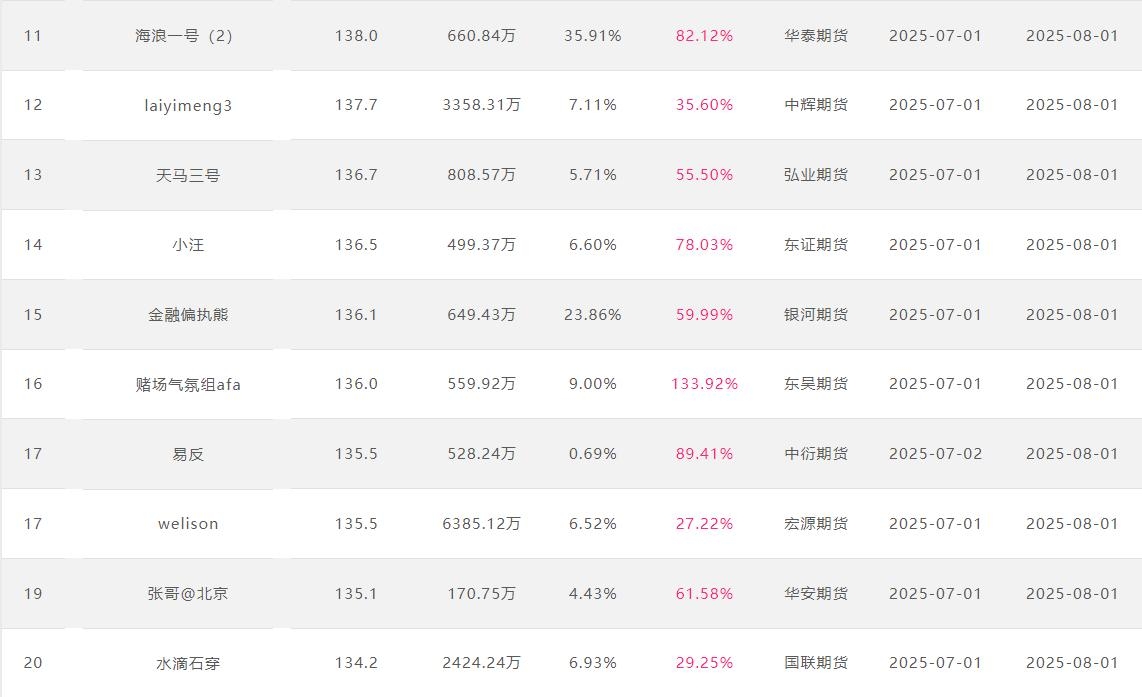Image resolution: width=1142 pixels, height=697 pixels.
Task: Click the 水滴石穿 account name
Action: click(188, 663)
